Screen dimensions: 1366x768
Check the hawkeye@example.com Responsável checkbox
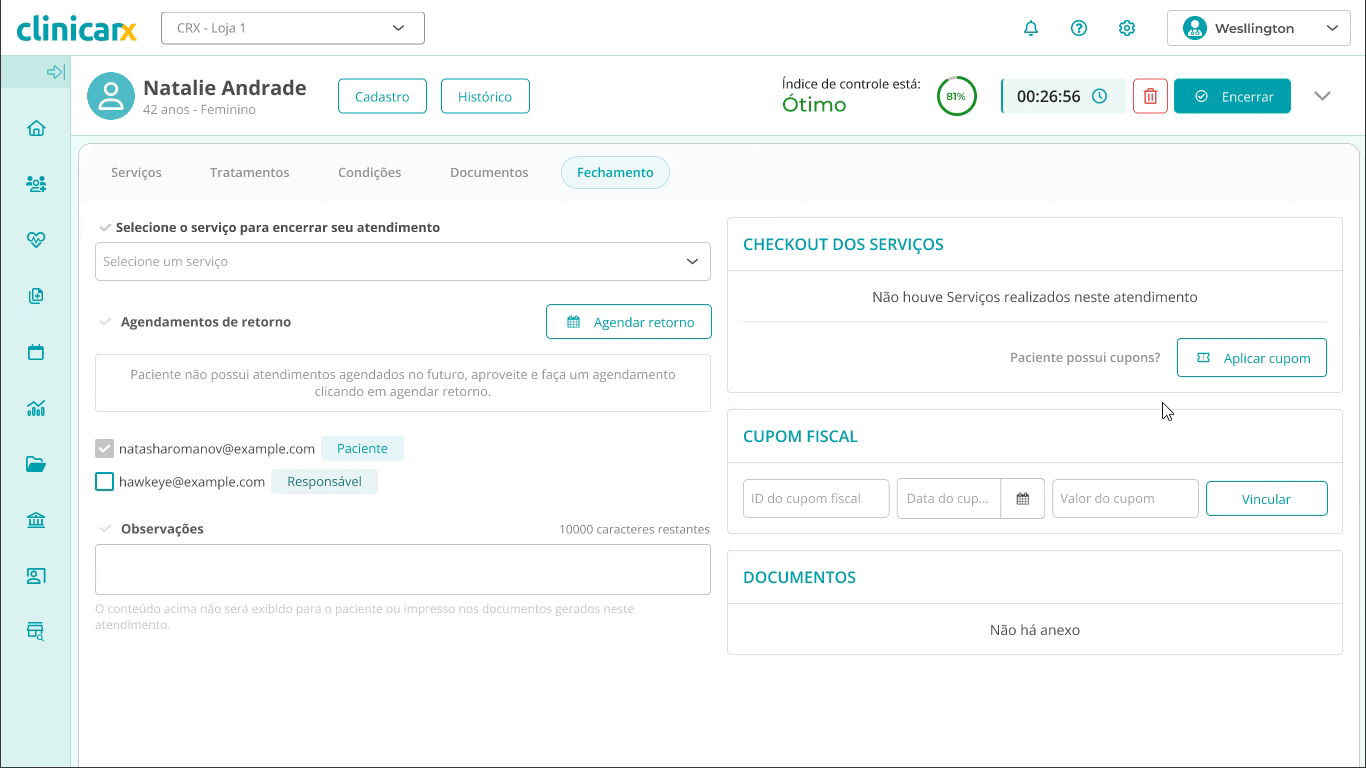(104, 482)
